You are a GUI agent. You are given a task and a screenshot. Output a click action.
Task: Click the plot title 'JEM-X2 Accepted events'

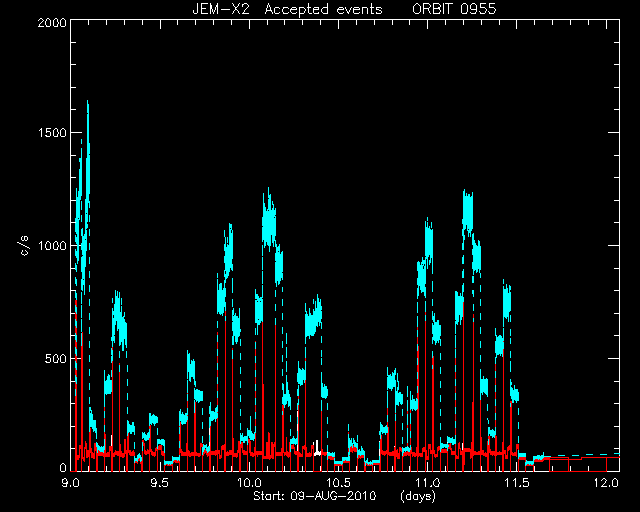point(287,9)
